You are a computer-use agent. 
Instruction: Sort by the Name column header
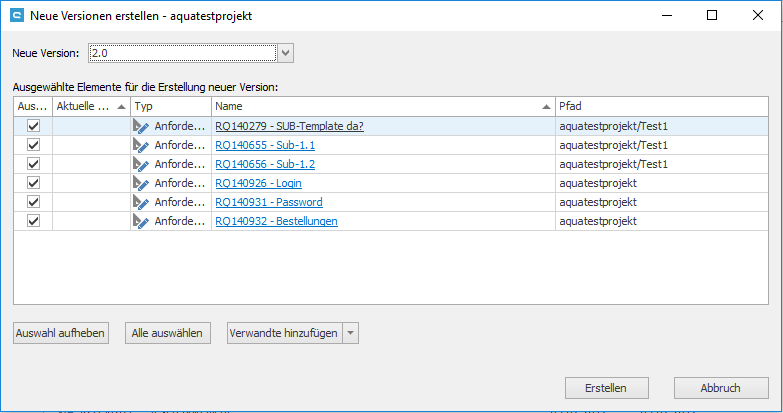click(380, 106)
